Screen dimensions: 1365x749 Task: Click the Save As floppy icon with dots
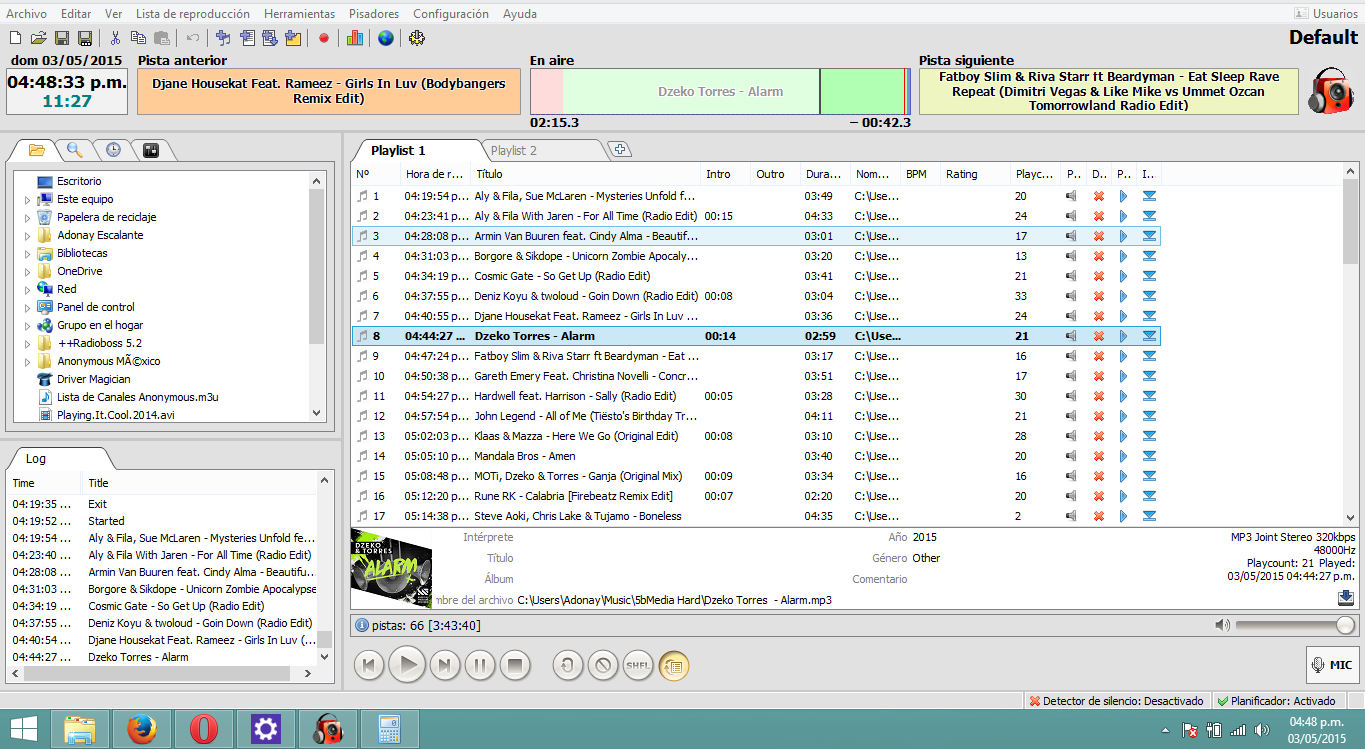(85, 38)
